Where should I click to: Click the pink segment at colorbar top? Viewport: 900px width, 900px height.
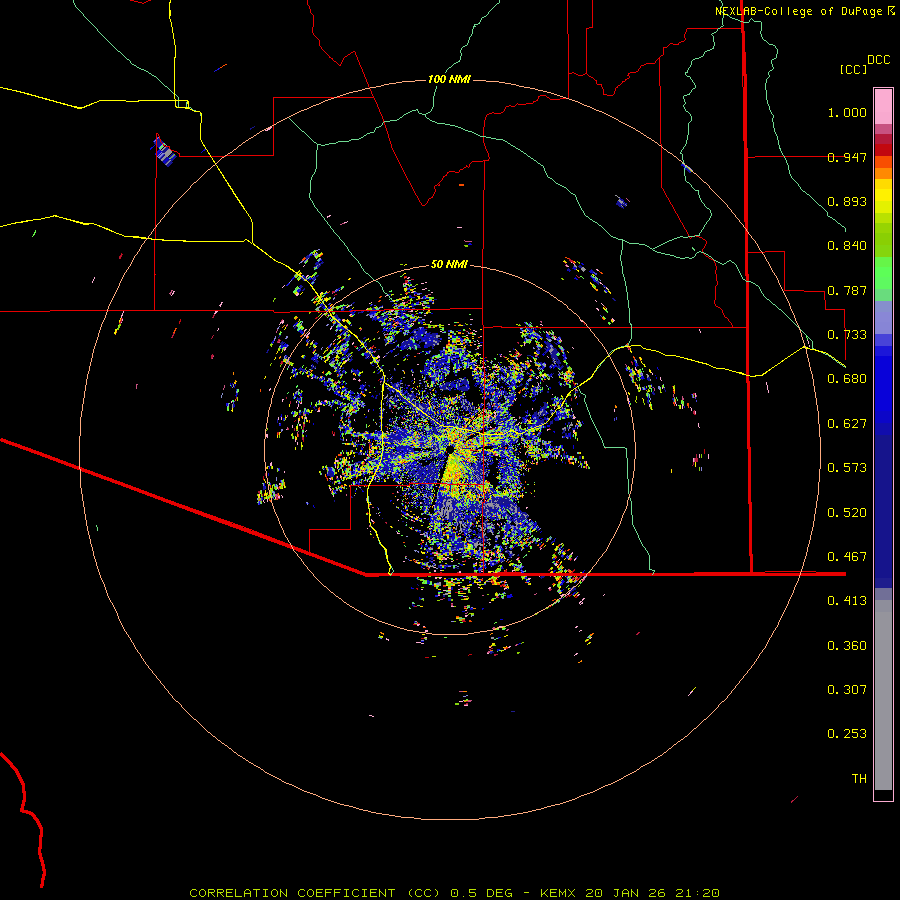[883, 106]
